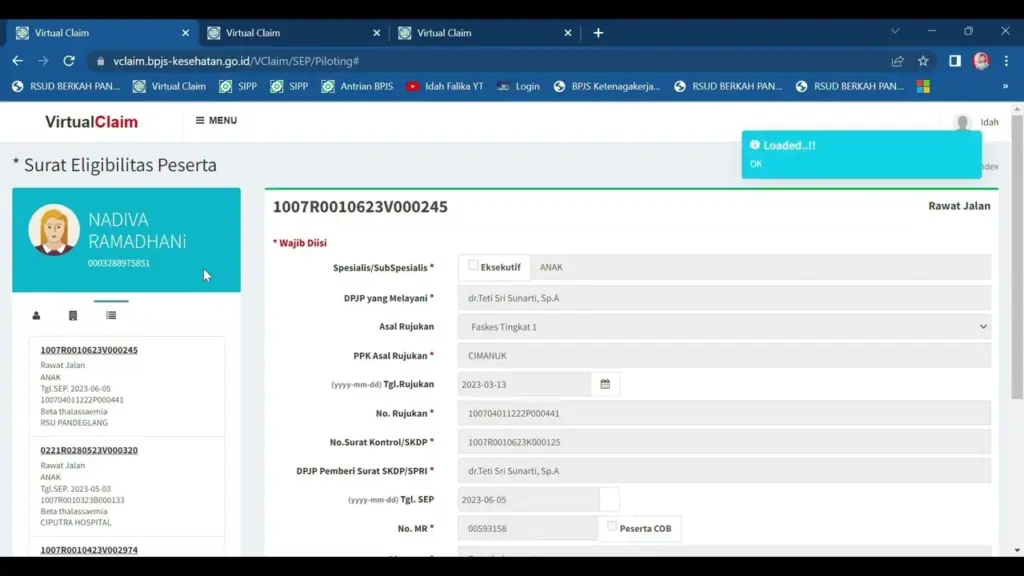The width and height of the screenshot is (1024, 576).
Task: Open Chrome's three-dot browser menu
Action: [x=1004, y=60]
